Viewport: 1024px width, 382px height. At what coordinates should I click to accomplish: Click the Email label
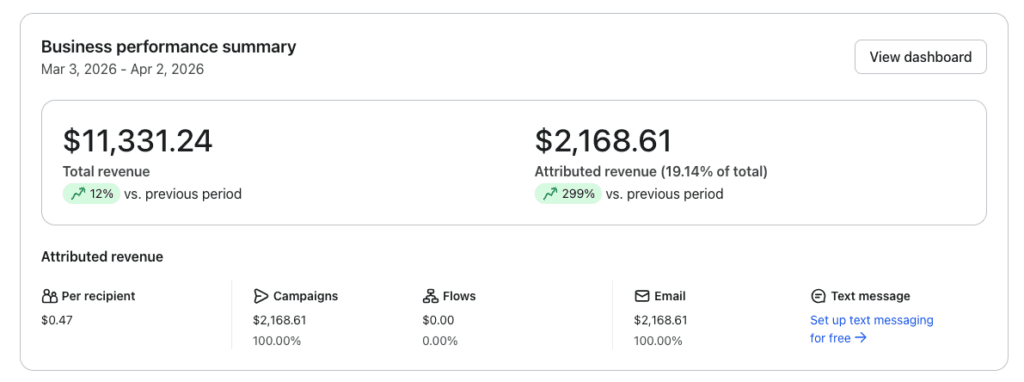(670, 296)
